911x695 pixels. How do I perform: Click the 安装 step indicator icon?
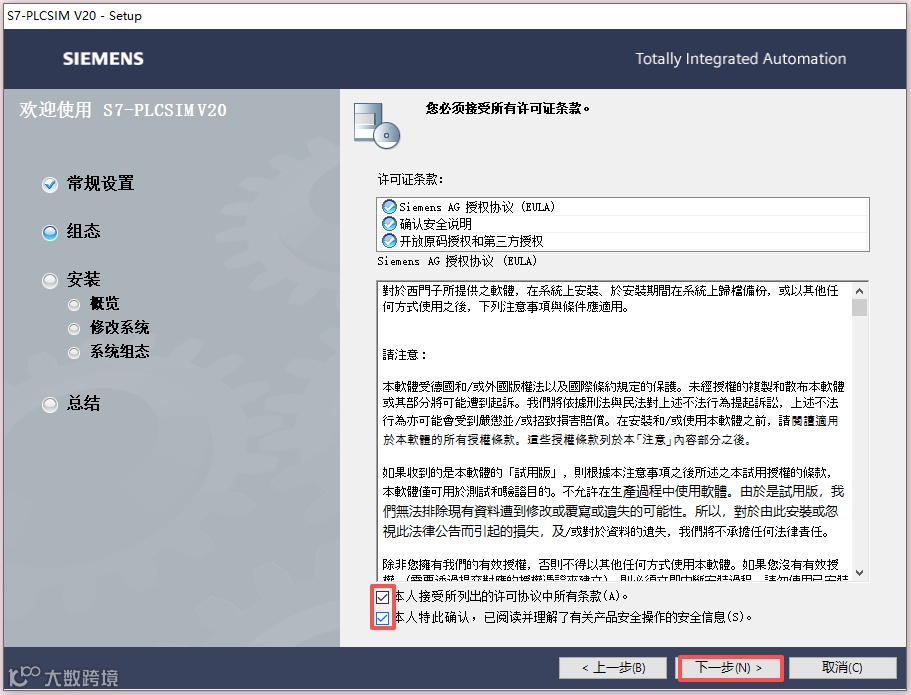(x=50, y=281)
